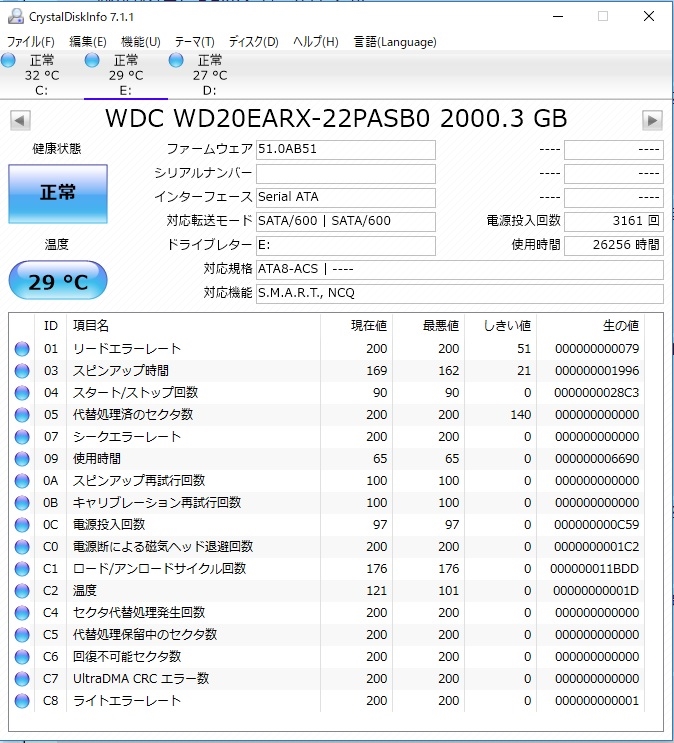674x743 pixels.
Task: Minimize the CrystalDiskInfo window
Action: point(558,17)
